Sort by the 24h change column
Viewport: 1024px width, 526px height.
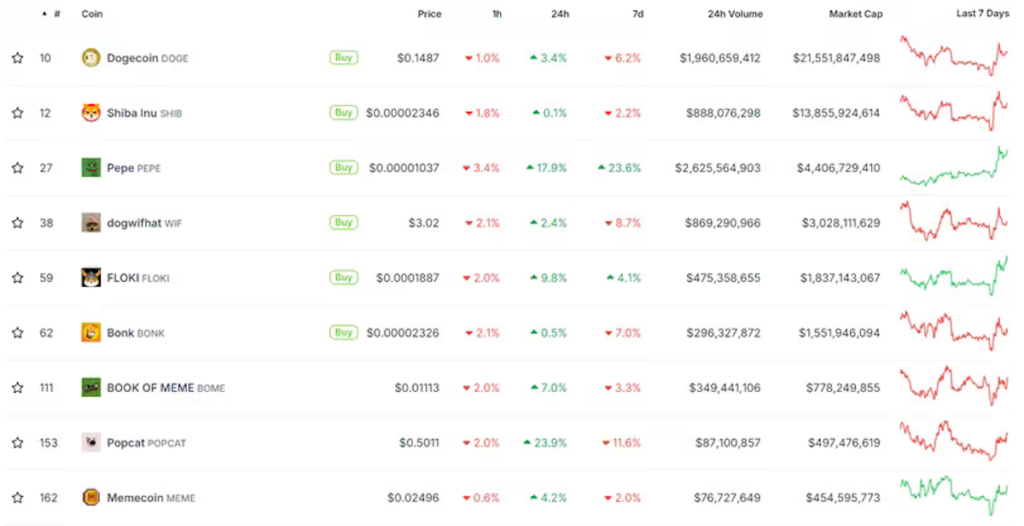(x=560, y=14)
